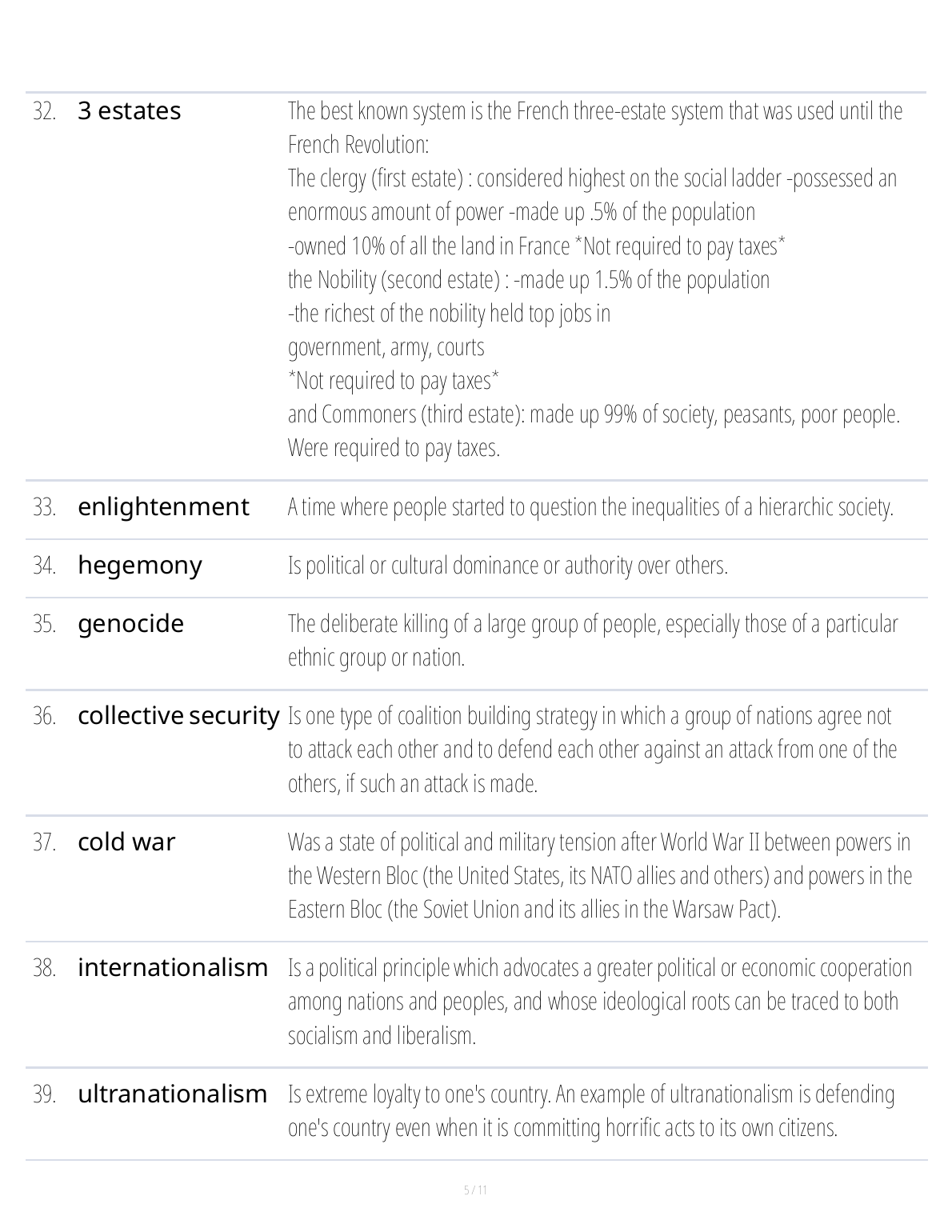Screen dimensions: 952x1232
Task: Click the "internationalism" term
Action: [173, 968]
